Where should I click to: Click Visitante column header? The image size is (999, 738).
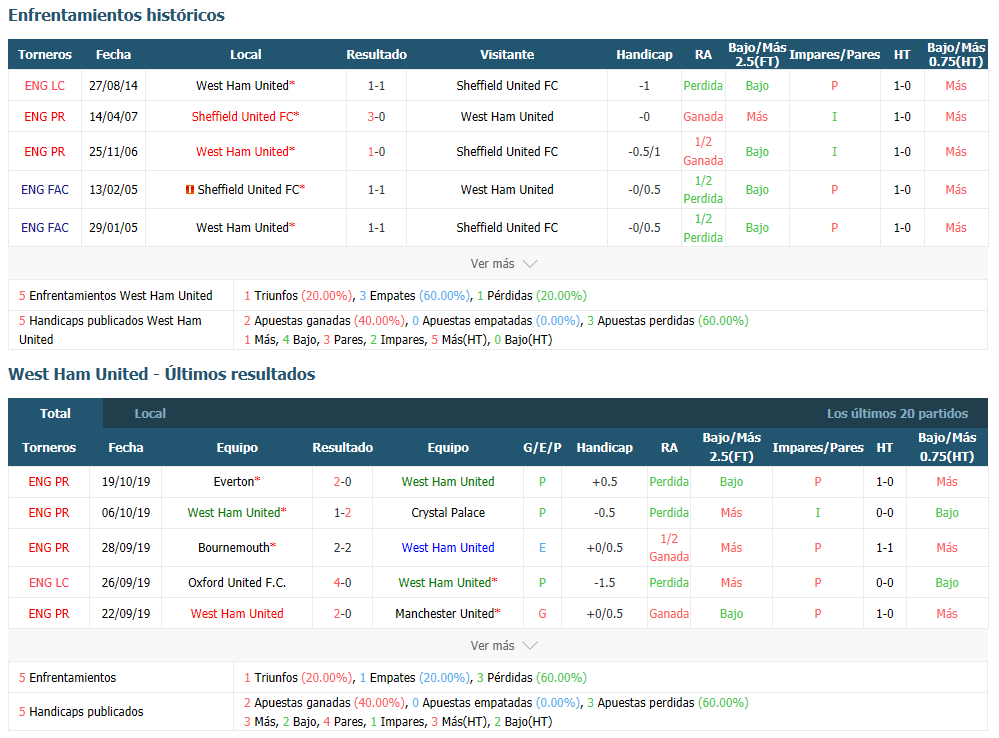(507, 55)
